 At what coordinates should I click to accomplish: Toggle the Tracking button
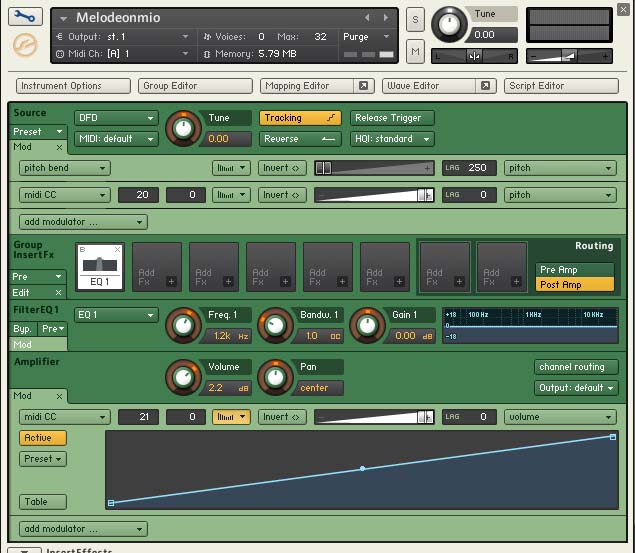[300, 118]
